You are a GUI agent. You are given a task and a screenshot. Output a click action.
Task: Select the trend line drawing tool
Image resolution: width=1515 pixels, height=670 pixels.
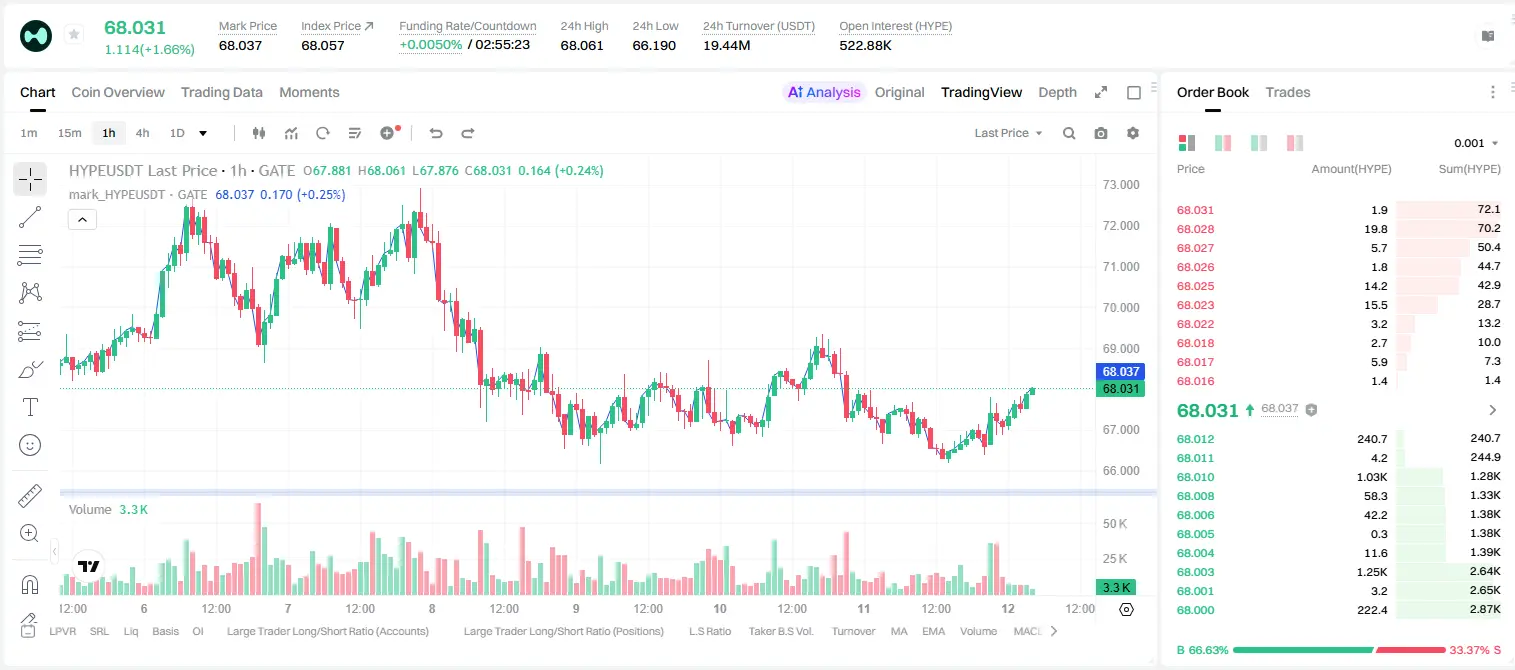click(x=30, y=217)
